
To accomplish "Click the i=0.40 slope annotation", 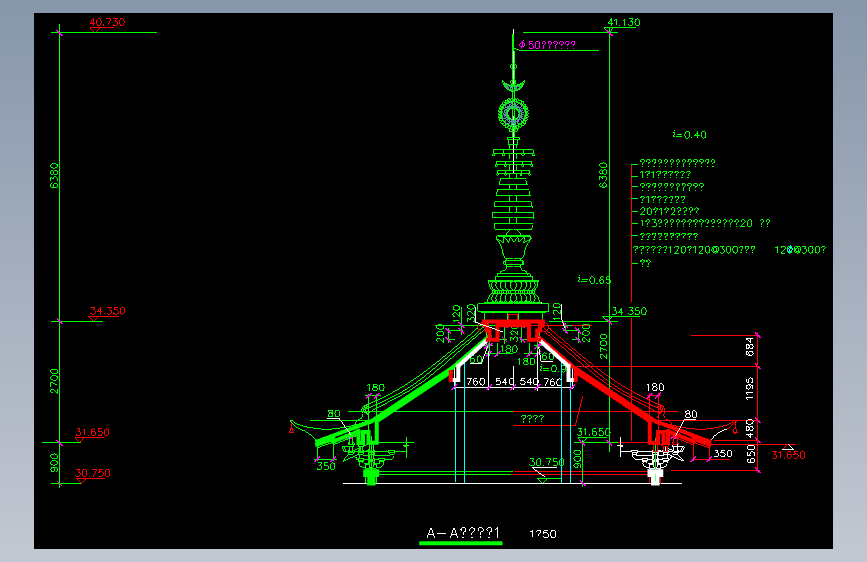I will click(690, 134).
